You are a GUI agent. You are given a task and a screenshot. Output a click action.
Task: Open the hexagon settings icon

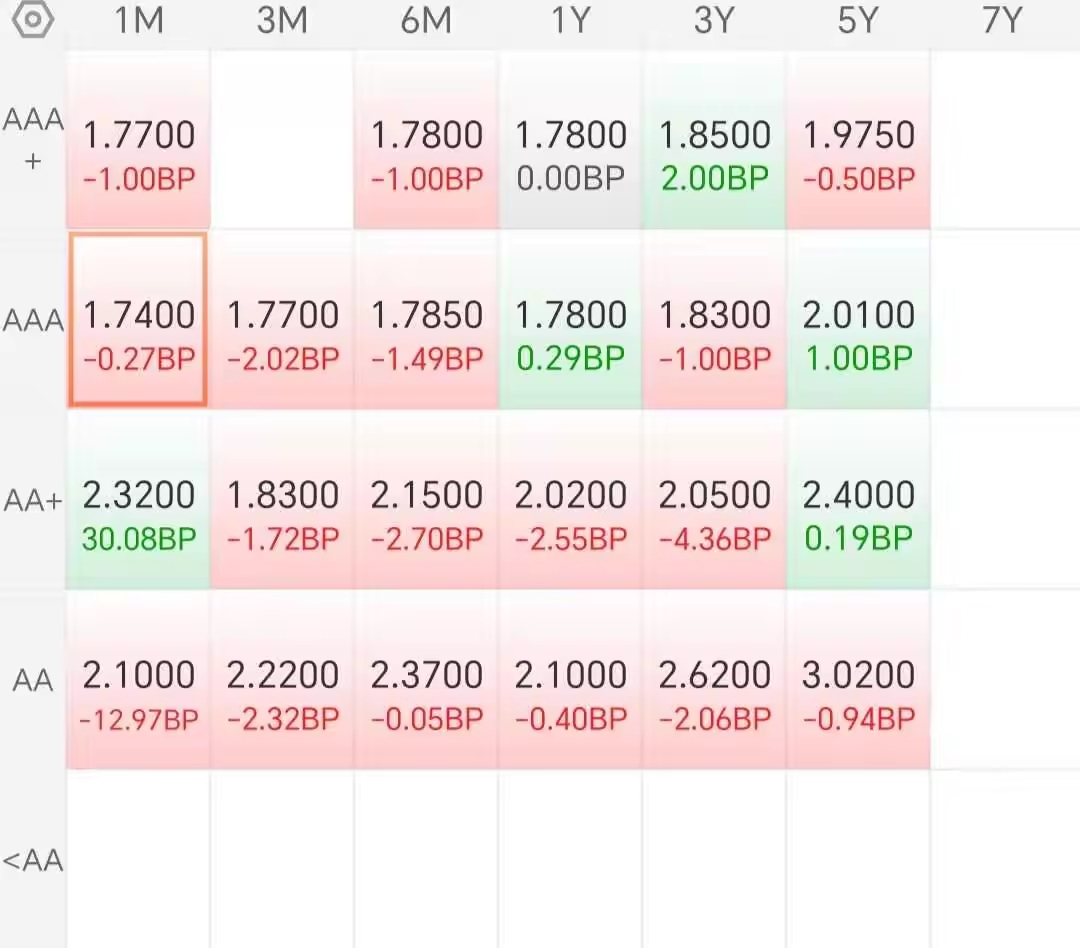click(32, 19)
